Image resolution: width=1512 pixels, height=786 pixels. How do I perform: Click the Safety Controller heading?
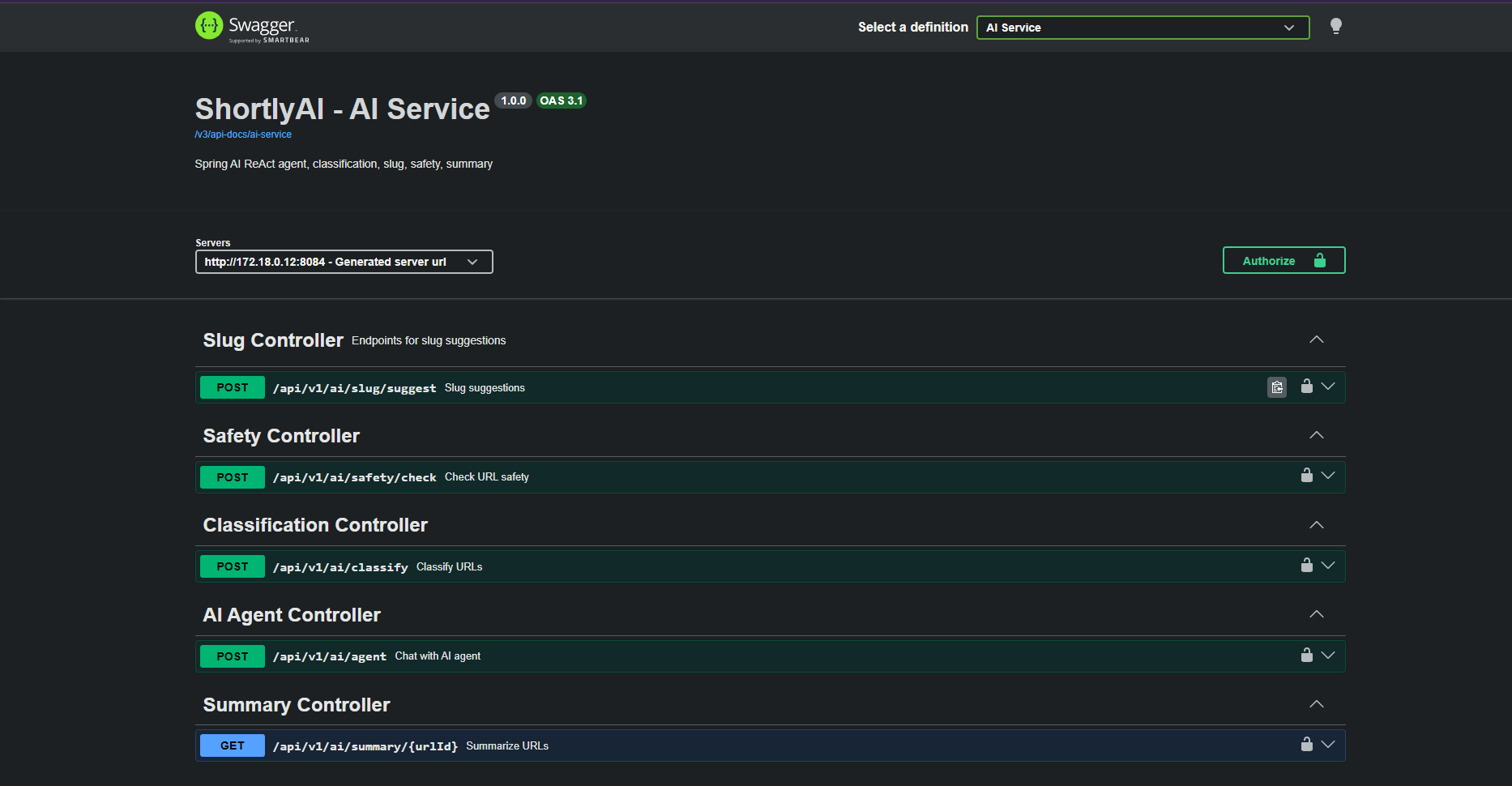[281, 436]
